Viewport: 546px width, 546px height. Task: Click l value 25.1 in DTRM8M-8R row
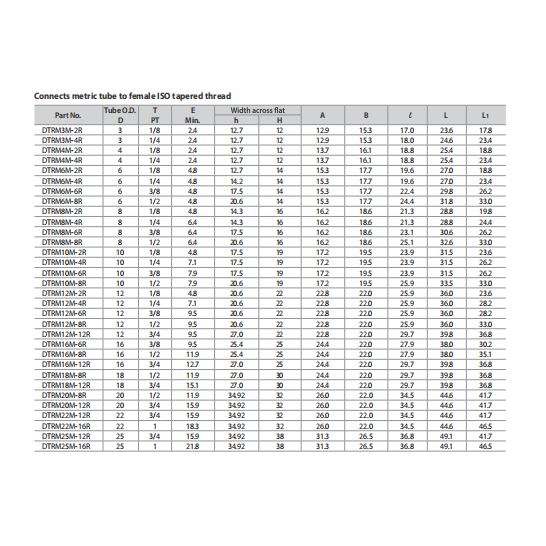coord(407,243)
